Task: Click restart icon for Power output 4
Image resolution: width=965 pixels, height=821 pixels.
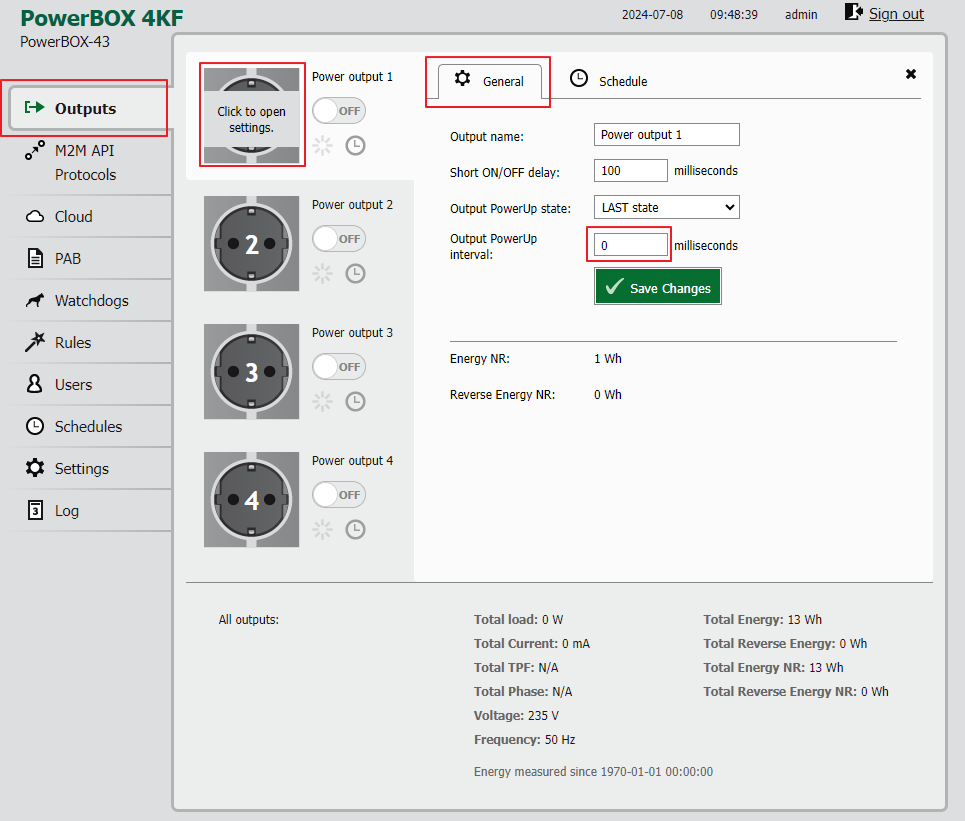Action: coord(322,530)
